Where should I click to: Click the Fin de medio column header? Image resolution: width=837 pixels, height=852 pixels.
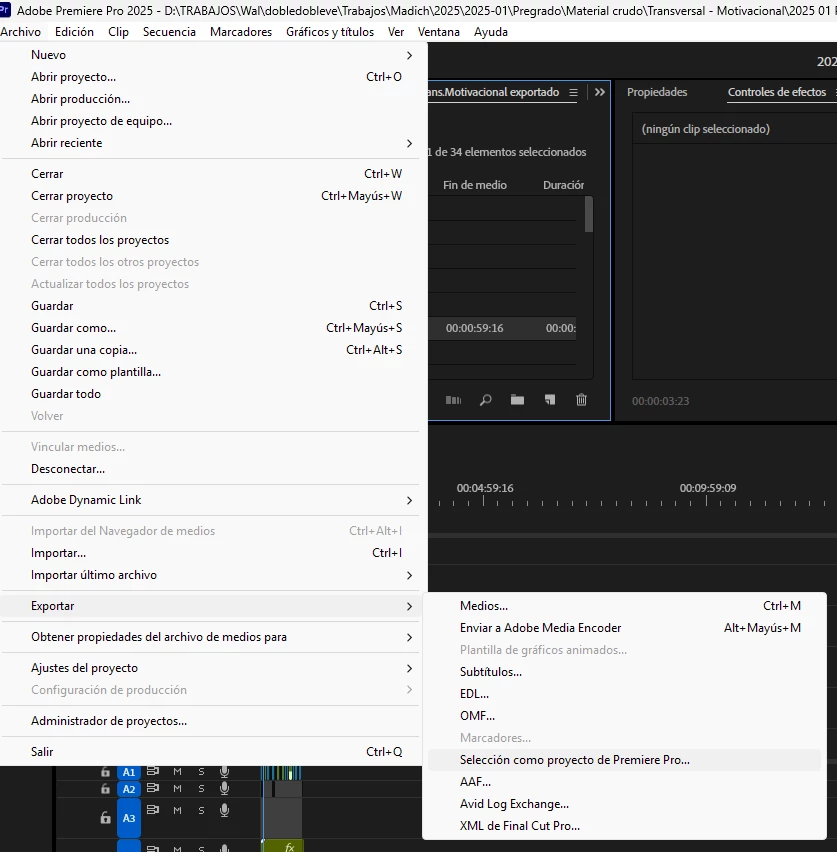tap(474, 185)
